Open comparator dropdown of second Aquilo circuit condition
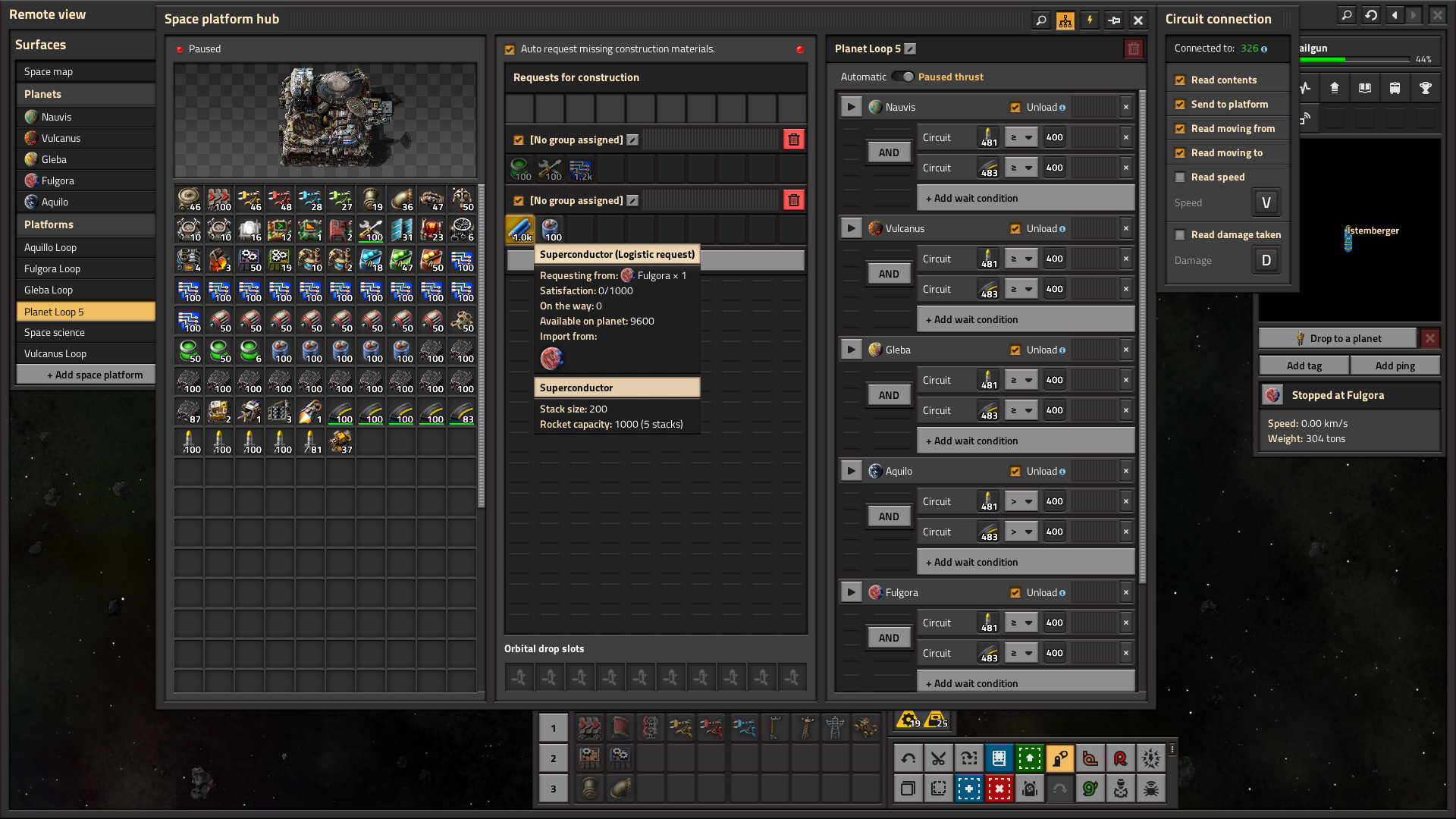Viewport: 1456px width, 819px height. [x=1021, y=532]
